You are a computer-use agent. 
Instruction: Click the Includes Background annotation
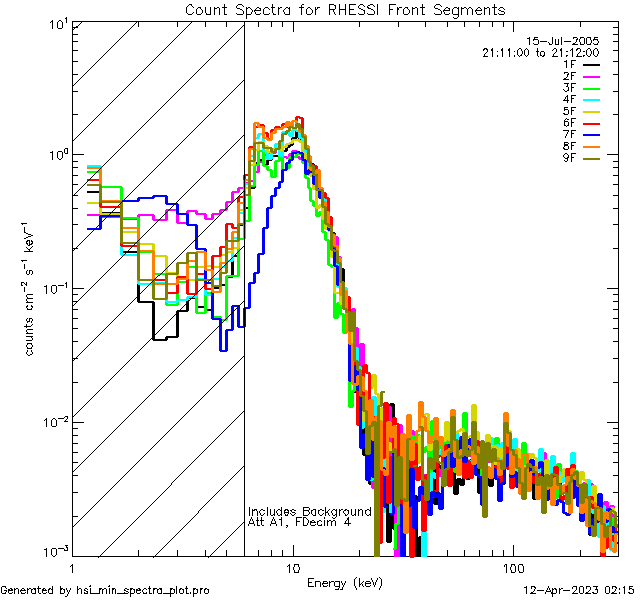pyautogui.click(x=309, y=511)
